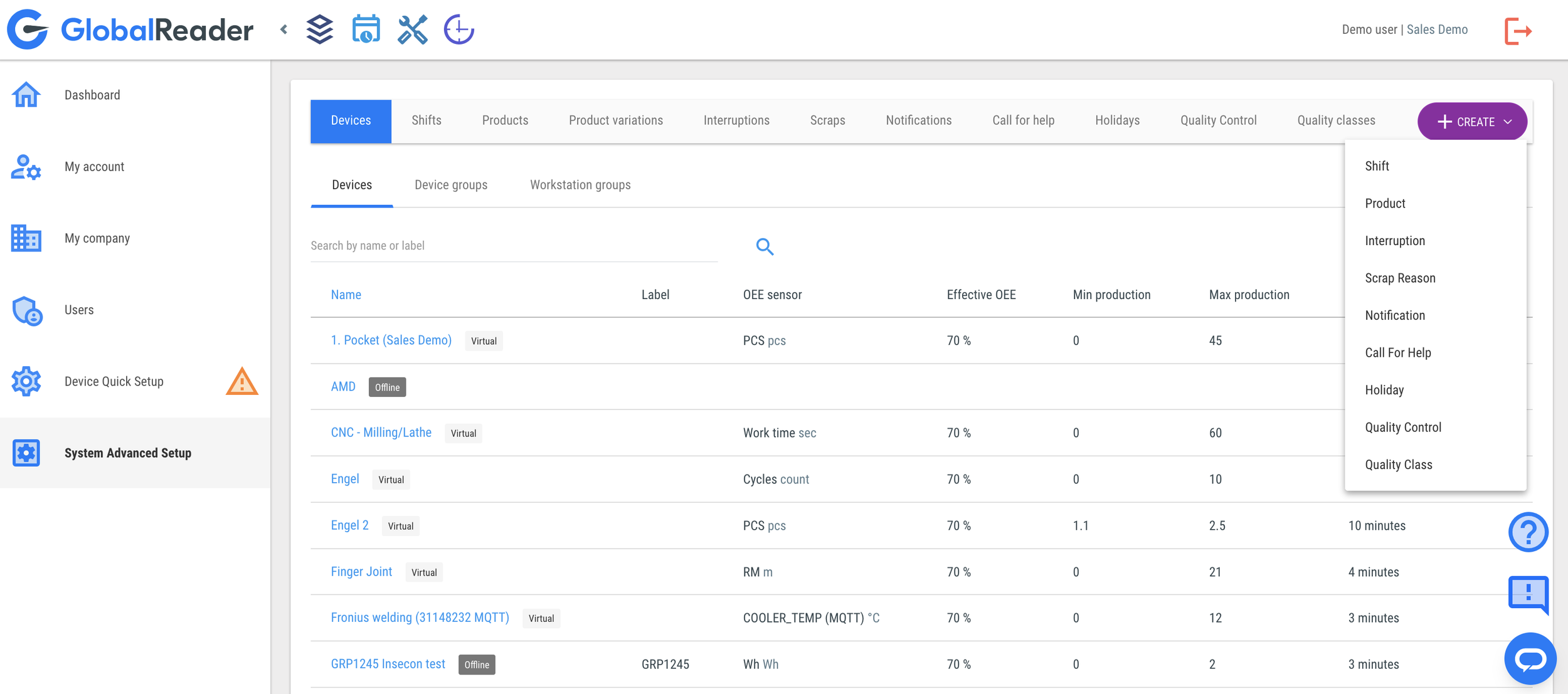Click the Device Quick Setup warning triangle

click(241, 382)
